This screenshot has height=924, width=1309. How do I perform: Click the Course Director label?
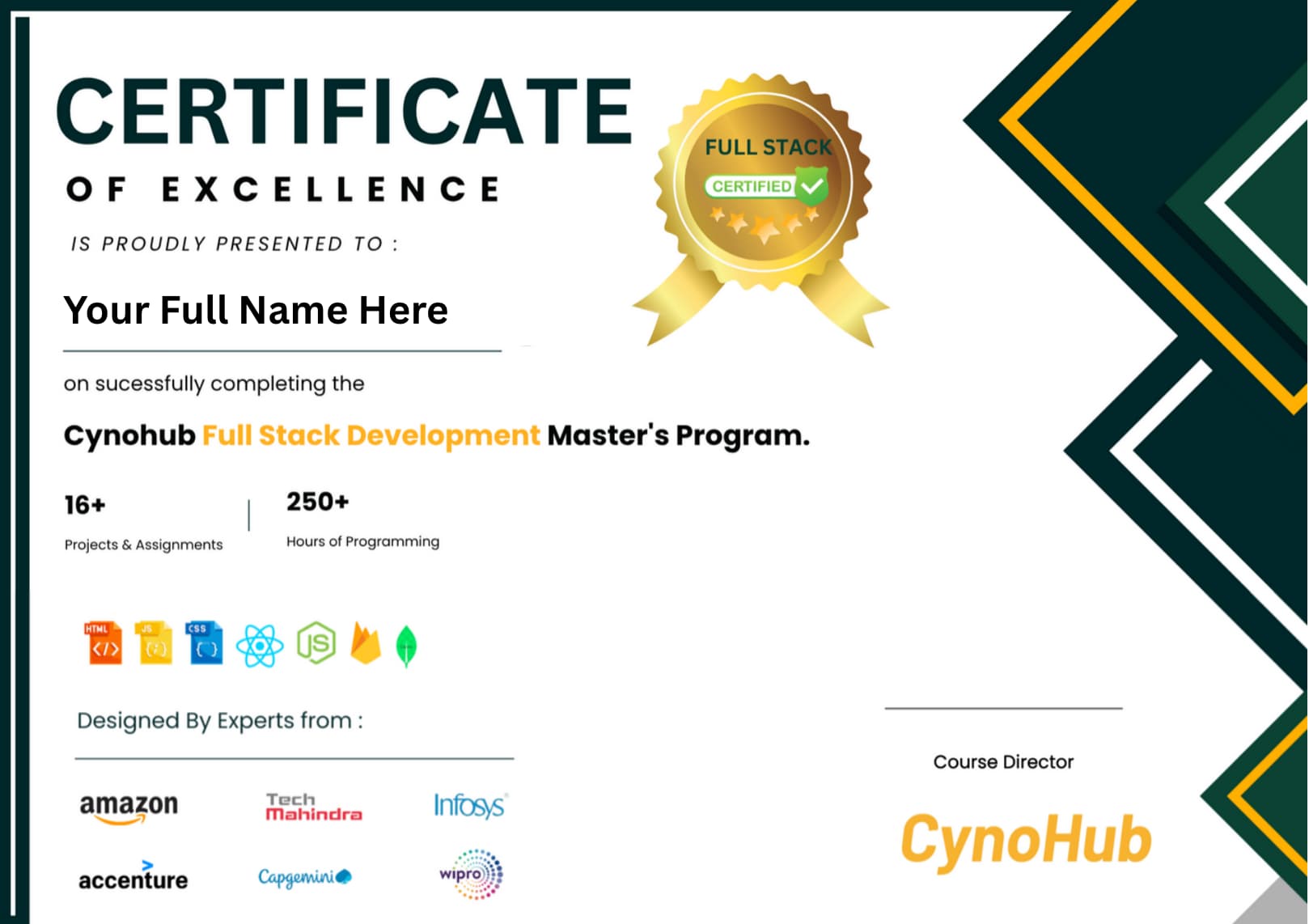[1003, 761]
